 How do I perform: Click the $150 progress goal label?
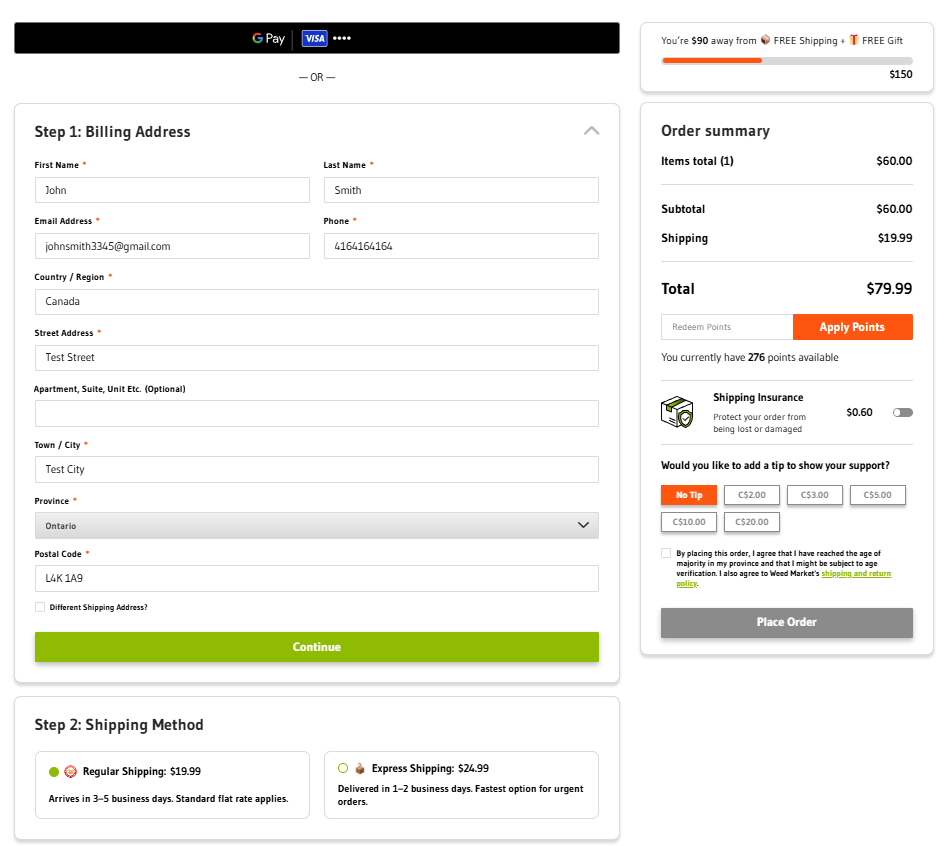click(x=901, y=74)
